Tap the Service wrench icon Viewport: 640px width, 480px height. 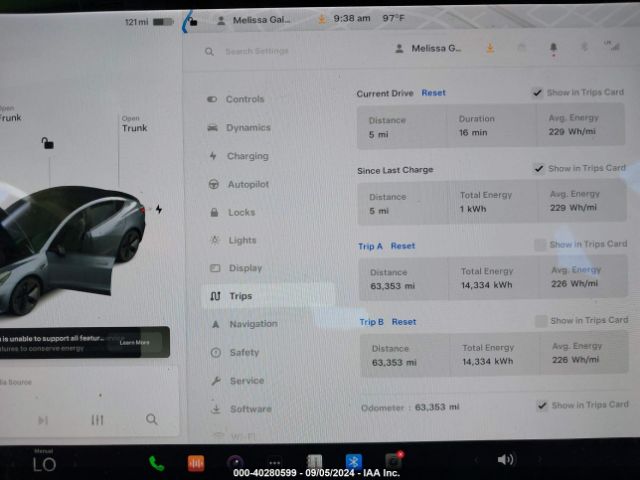216,381
